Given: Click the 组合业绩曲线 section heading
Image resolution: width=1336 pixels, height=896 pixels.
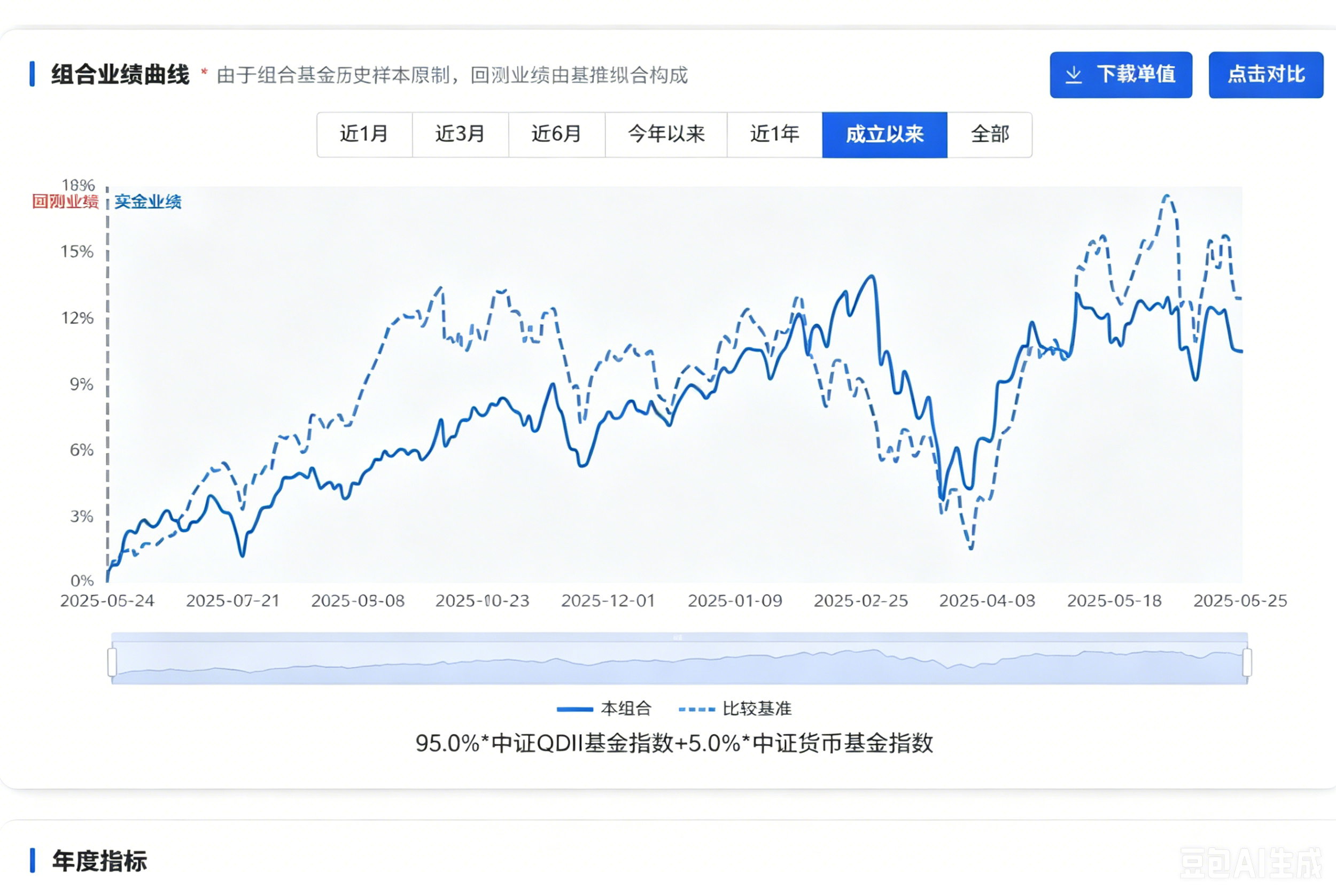Looking at the screenshot, I should 120,75.
